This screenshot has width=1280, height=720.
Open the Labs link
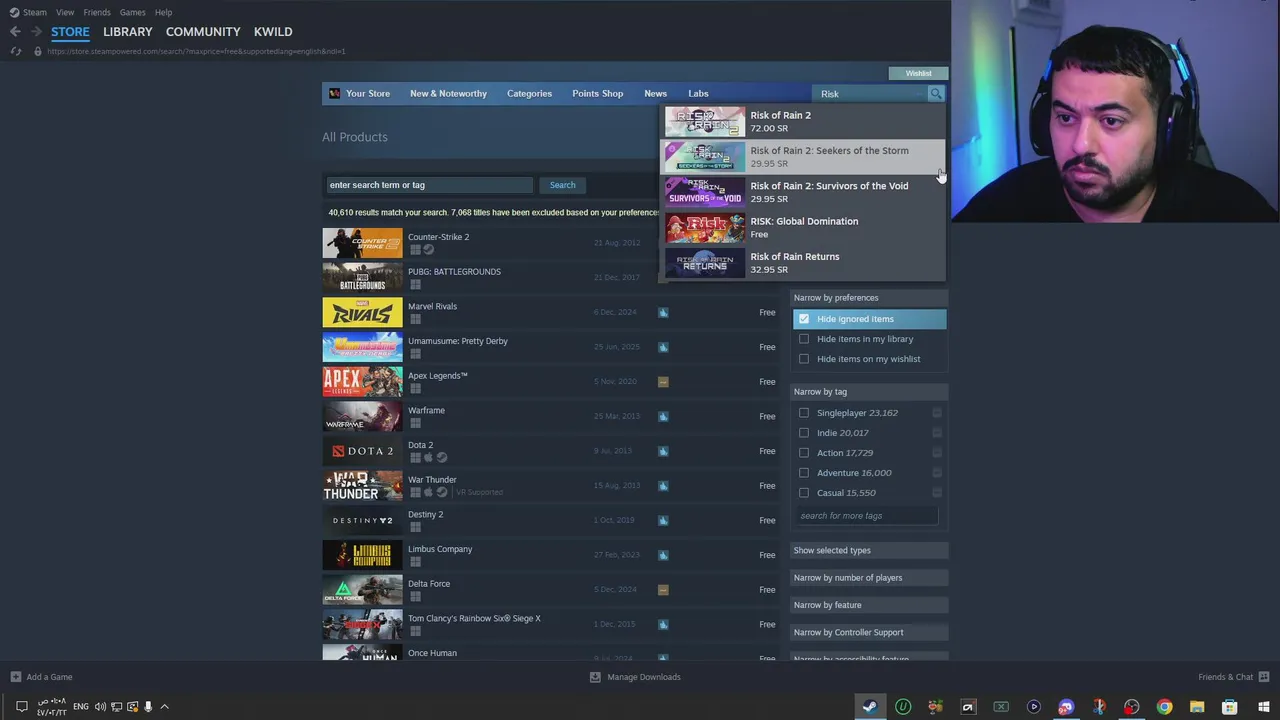tap(698, 94)
